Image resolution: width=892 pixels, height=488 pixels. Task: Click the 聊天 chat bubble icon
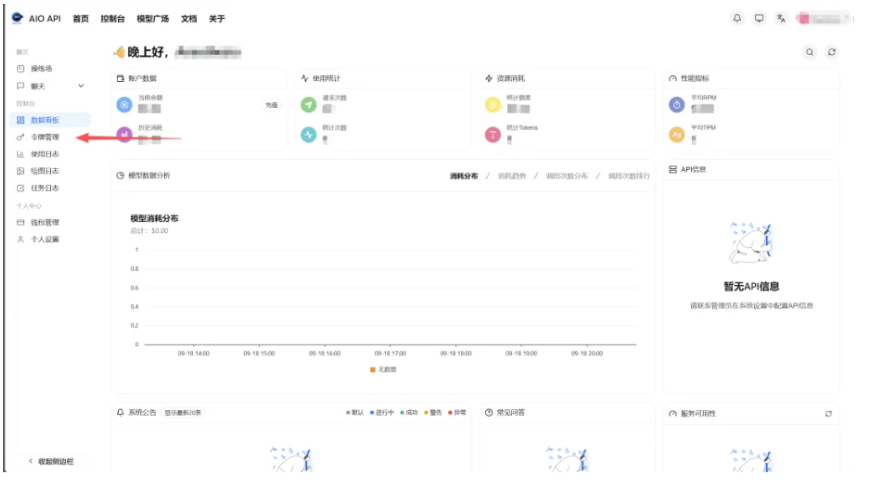(20, 86)
